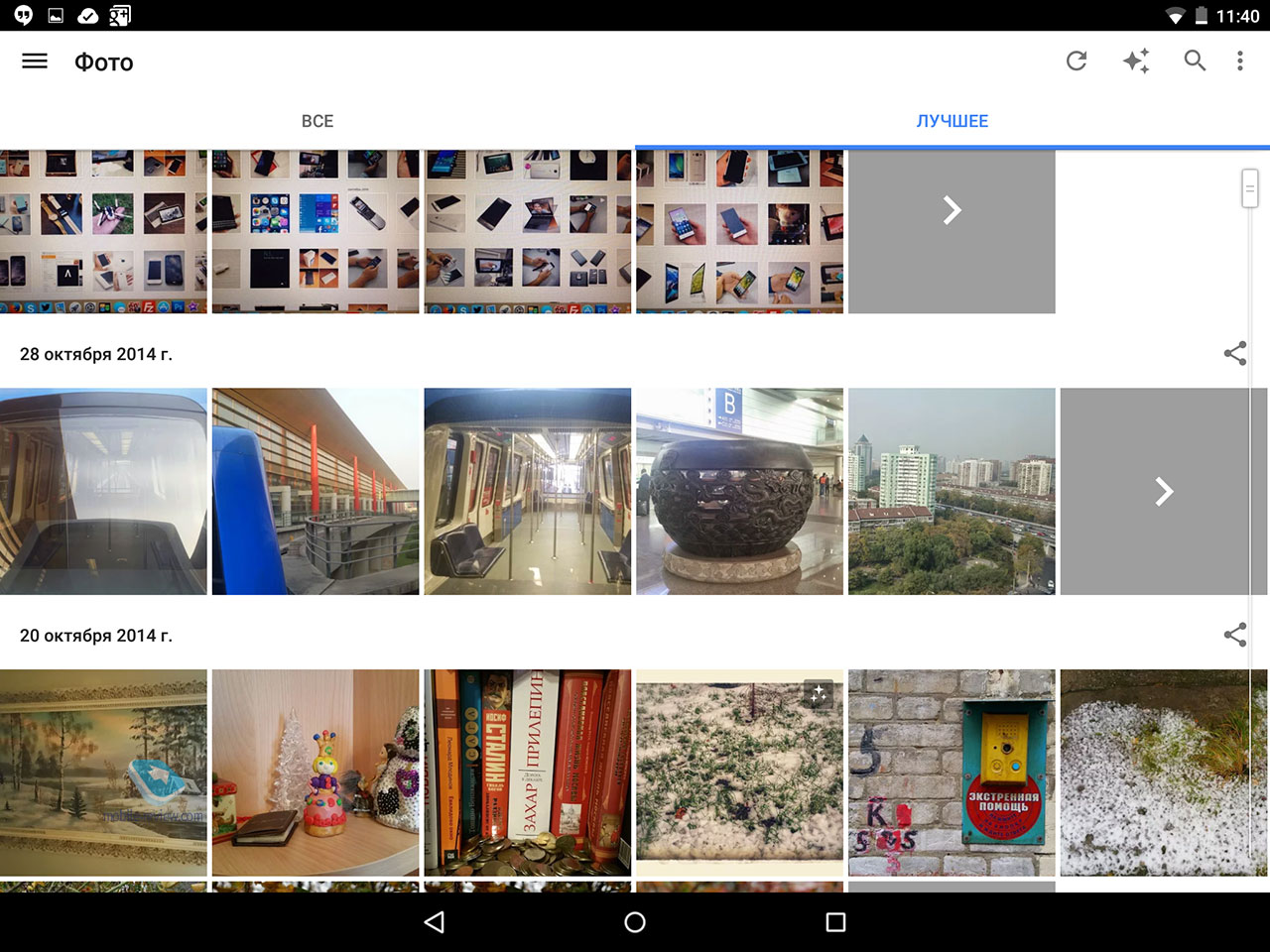Screen dimensions: 1270x952
Task: Open the three-dot overflow menu
Action: click(x=1239, y=61)
